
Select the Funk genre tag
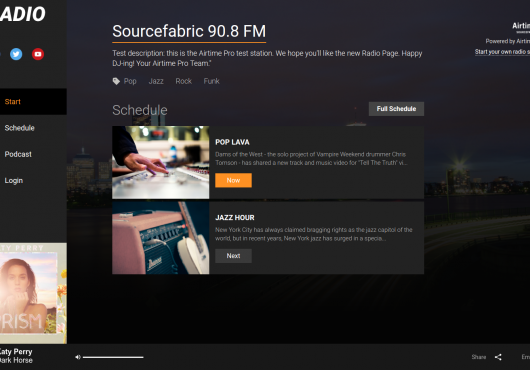(212, 81)
